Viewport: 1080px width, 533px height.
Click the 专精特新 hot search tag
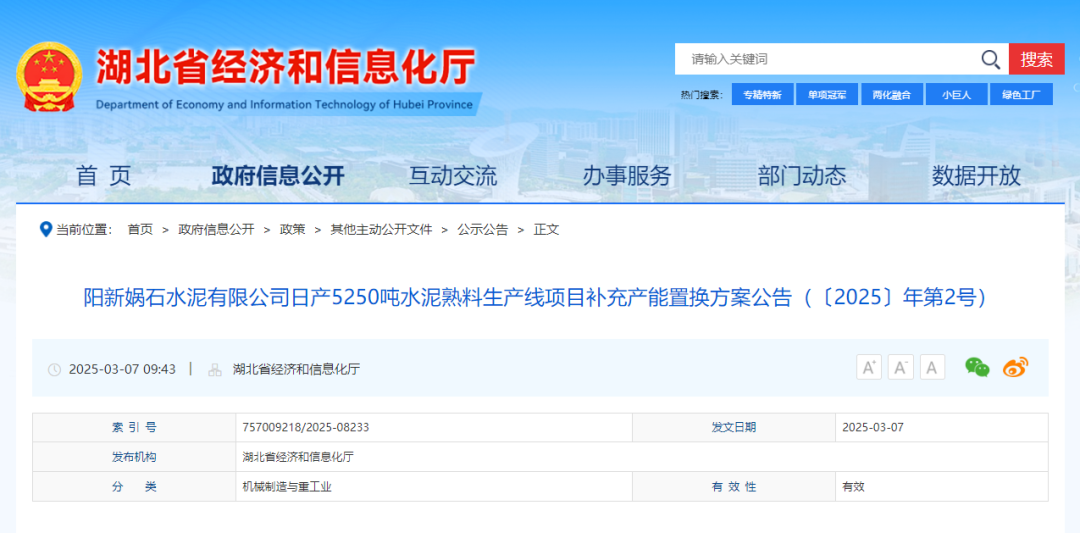[763, 95]
